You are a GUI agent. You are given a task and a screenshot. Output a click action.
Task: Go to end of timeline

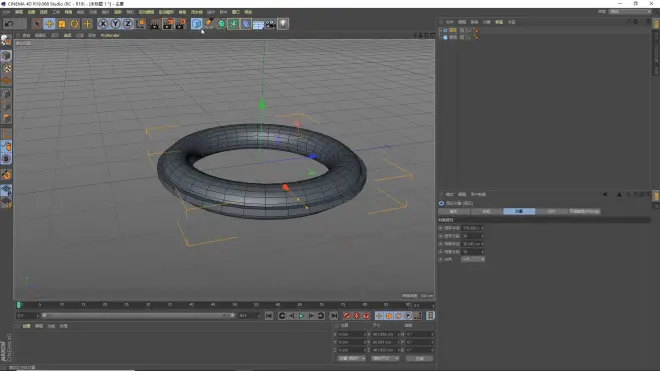pos(333,316)
